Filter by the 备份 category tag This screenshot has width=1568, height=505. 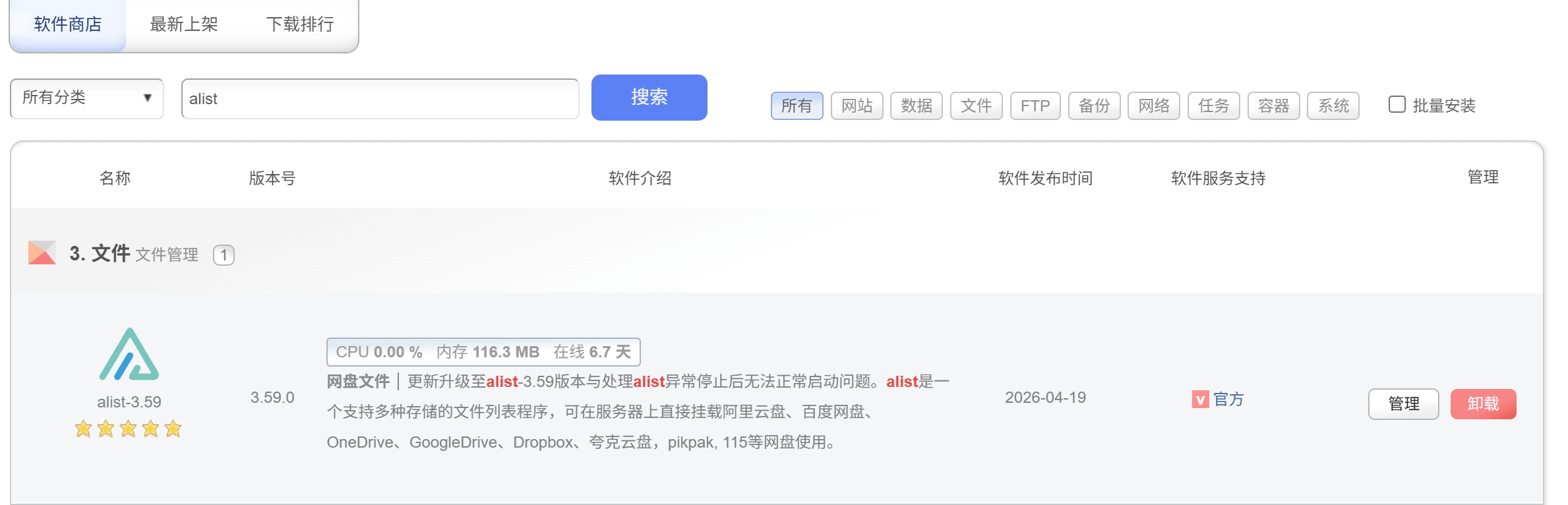[1095, 105]
